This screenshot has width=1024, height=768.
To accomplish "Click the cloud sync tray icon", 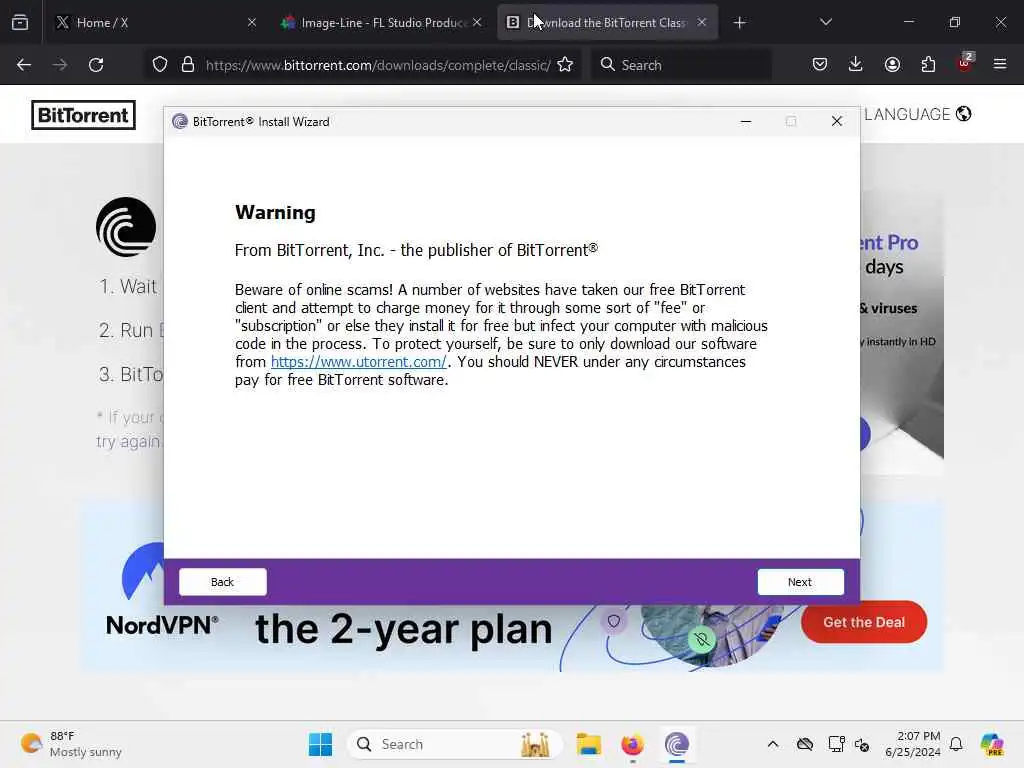I will (x=805, y=744).
